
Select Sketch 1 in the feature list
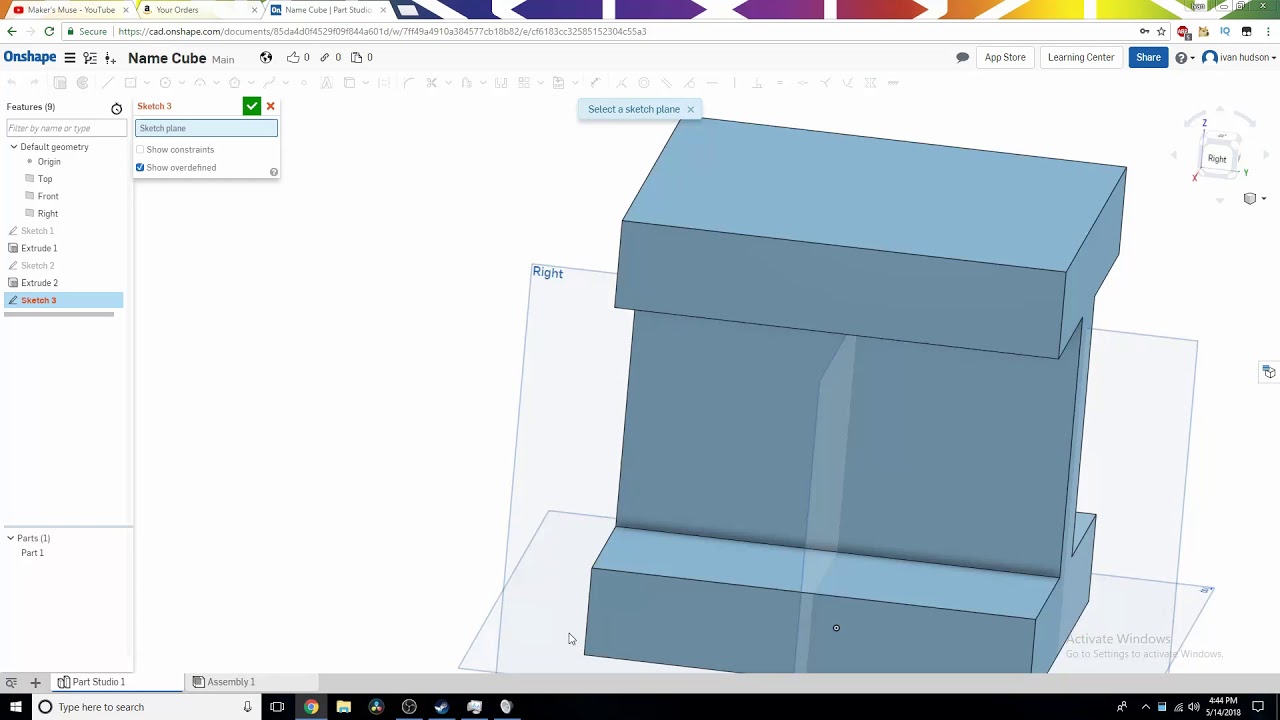37,231
